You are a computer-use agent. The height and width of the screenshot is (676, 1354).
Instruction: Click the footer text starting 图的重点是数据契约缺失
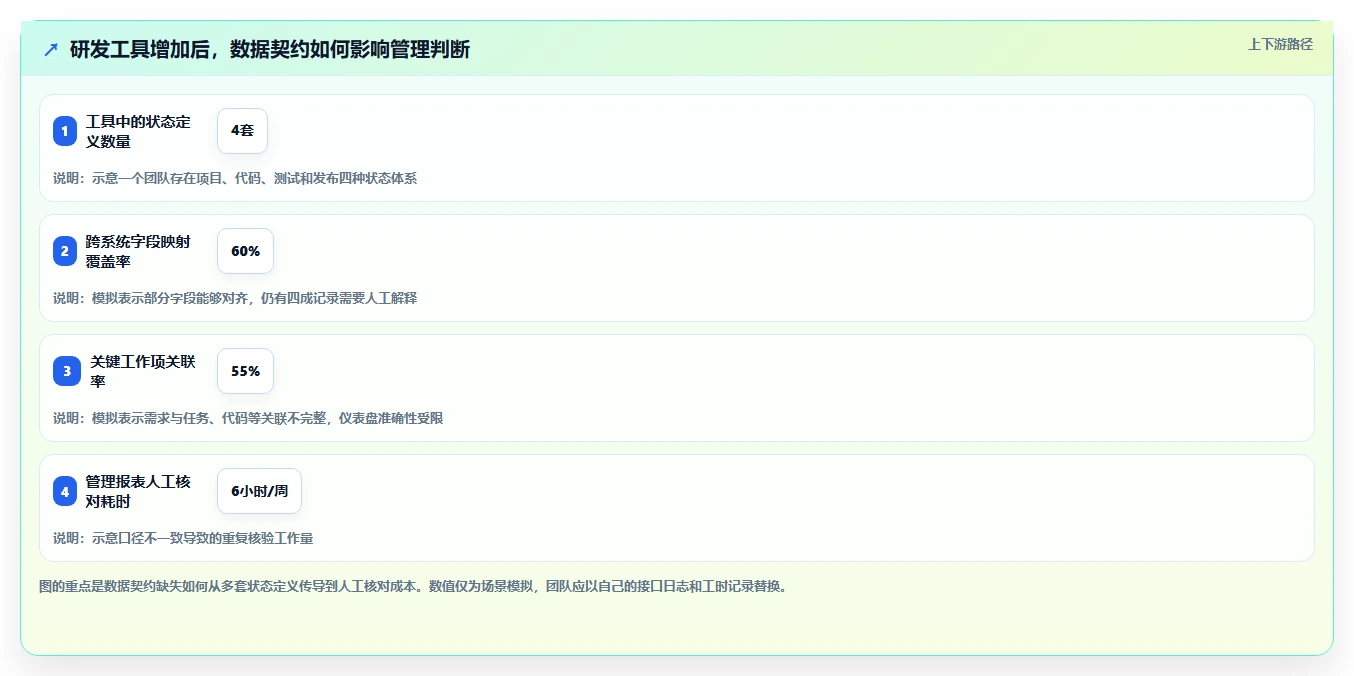413,586
